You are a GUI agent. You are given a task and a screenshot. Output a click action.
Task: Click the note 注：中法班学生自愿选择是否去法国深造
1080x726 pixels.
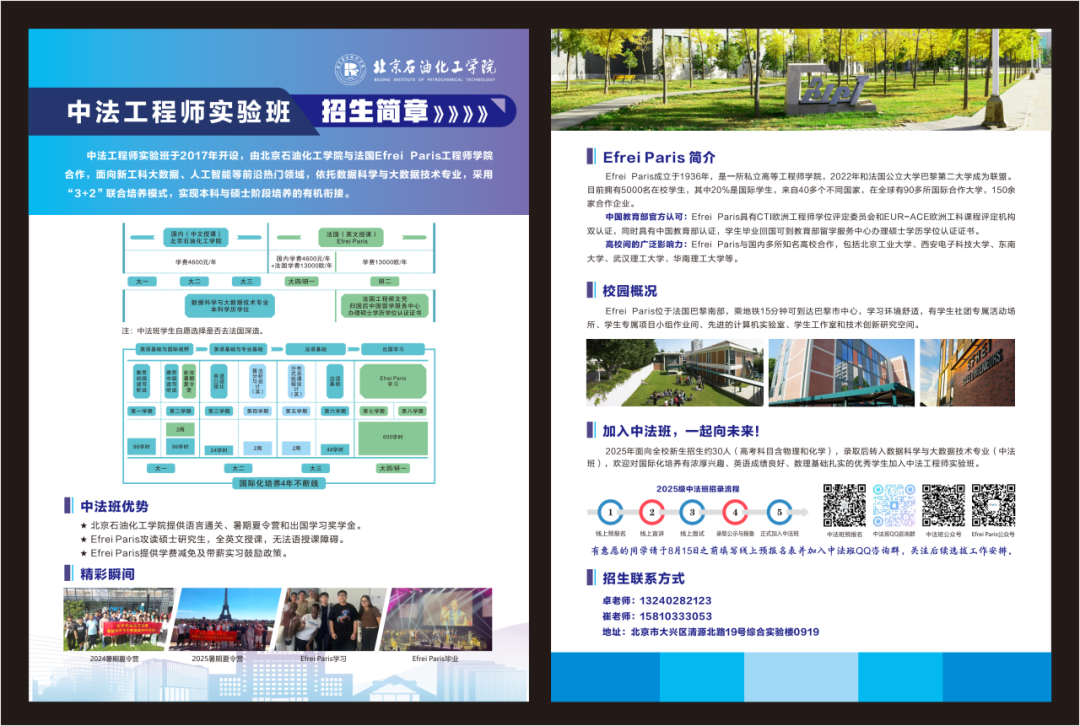[193, 331]
